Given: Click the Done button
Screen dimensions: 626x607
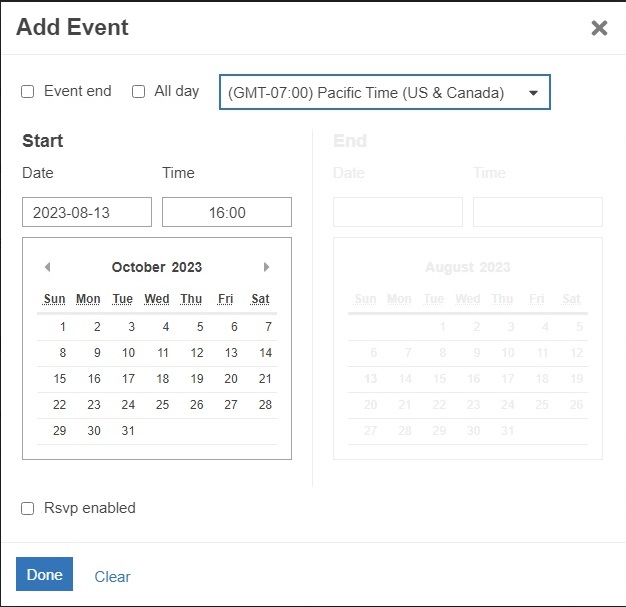Looking at the screenshot, I should coord(44,575).
